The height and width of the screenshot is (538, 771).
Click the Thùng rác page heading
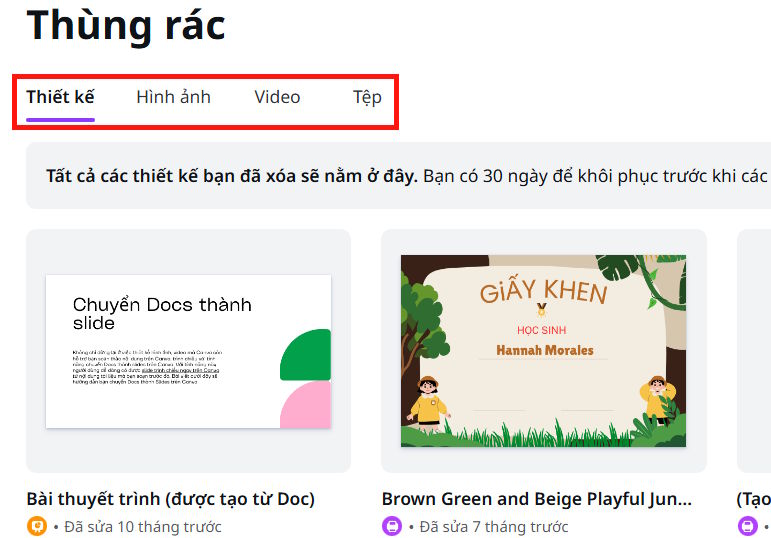coord(126,26)
